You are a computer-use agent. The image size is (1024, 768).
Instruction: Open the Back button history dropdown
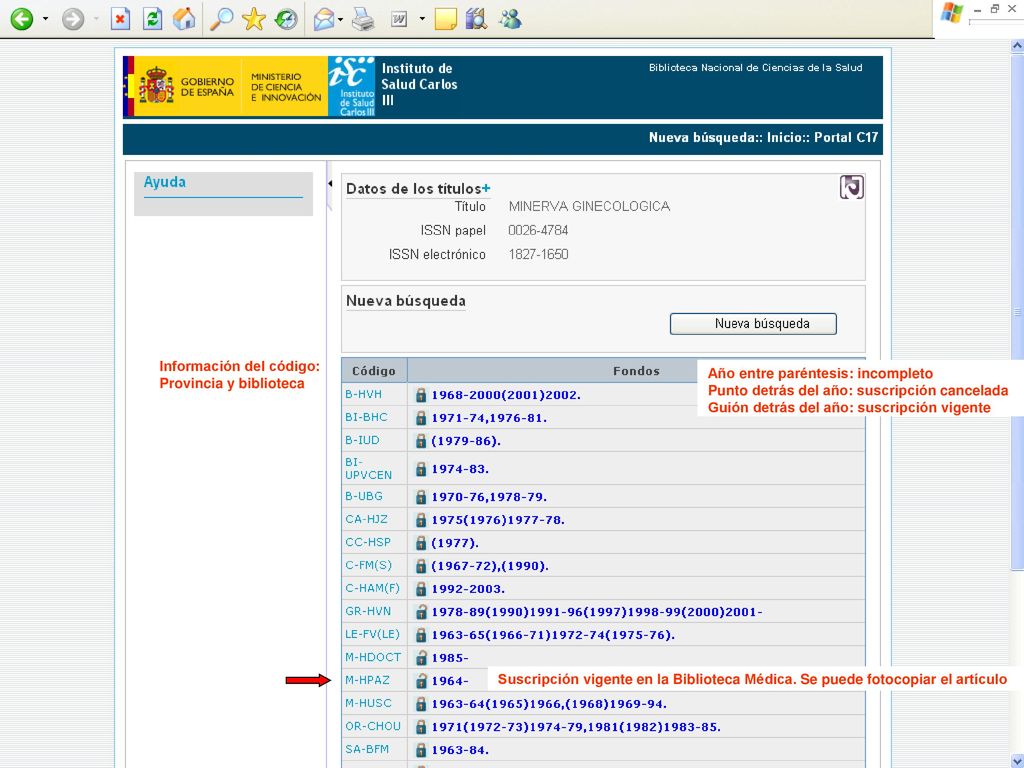pyautogui.click(x=45, y=19)
